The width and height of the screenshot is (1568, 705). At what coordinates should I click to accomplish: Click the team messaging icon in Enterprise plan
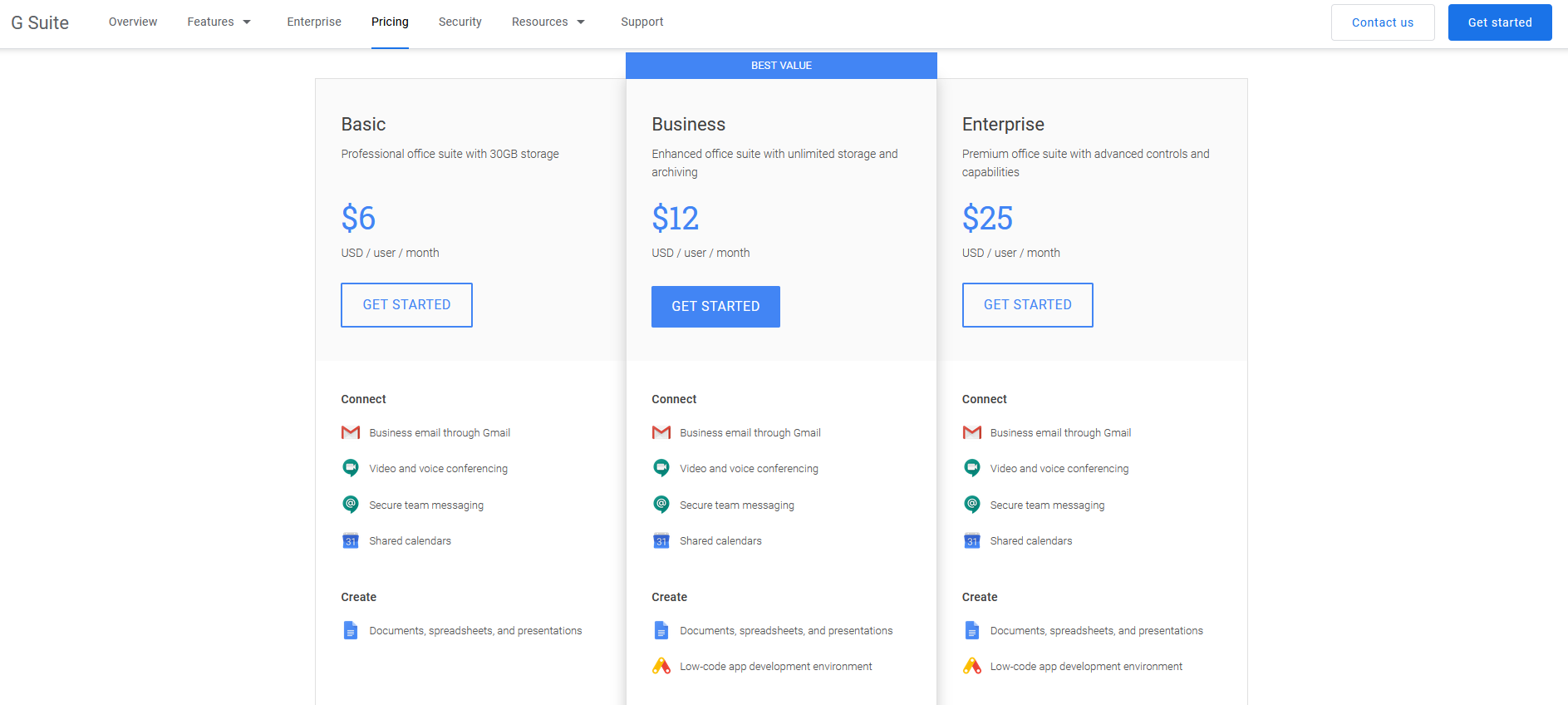972,505
